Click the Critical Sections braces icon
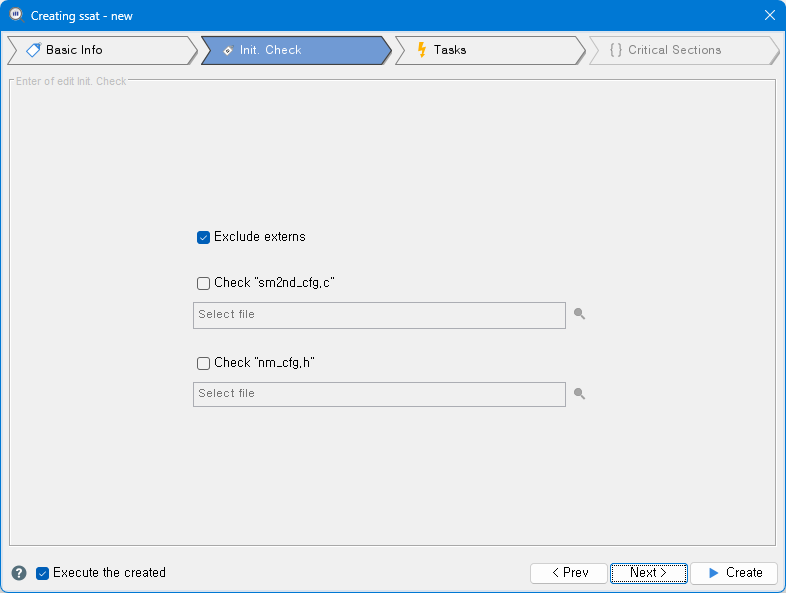The height and width of the screenshot is (593, 786). [616, 50]
